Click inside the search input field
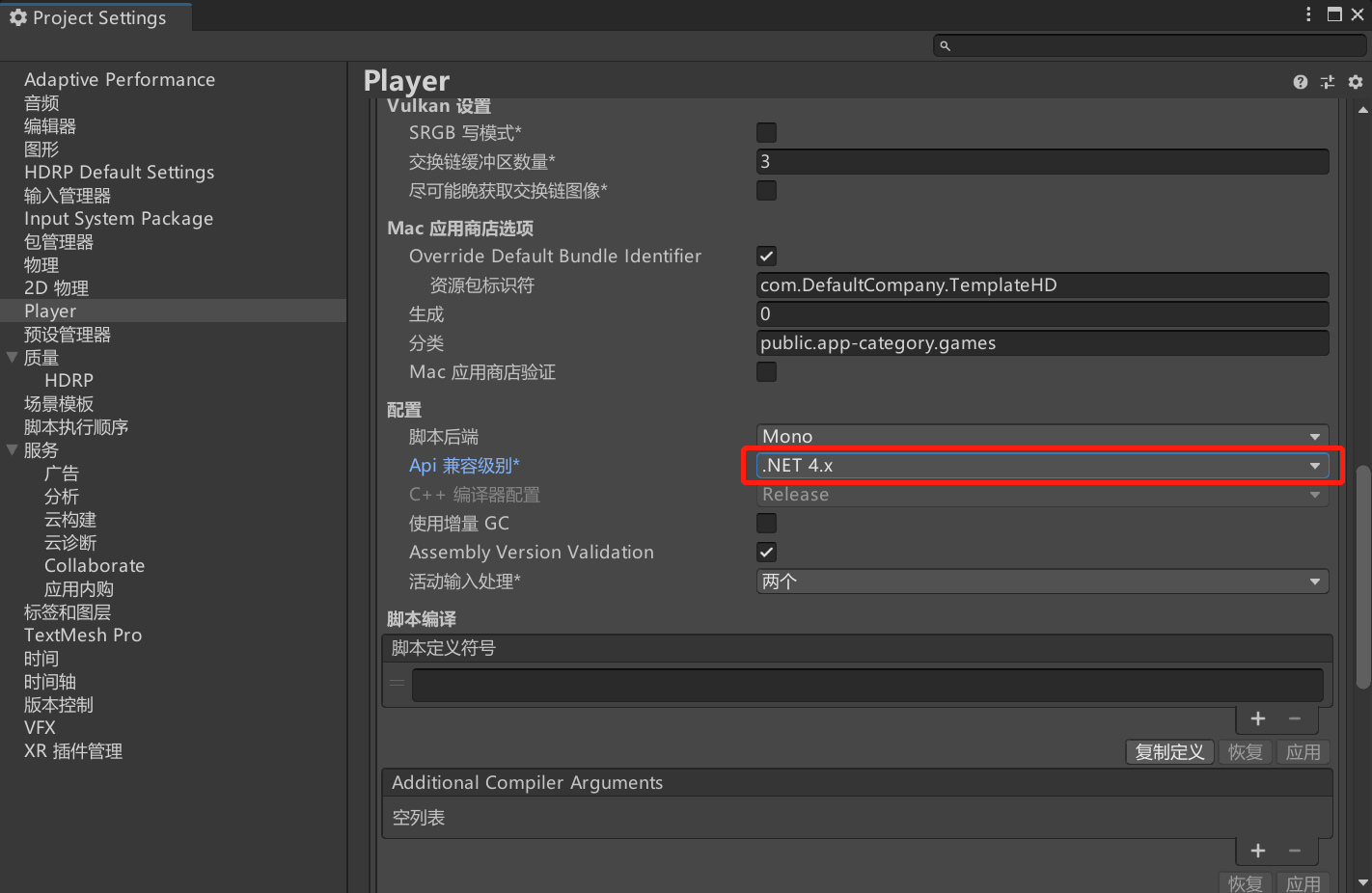Image resolution: width=1372 pixels, height=893 pixels. (1110, 44)
